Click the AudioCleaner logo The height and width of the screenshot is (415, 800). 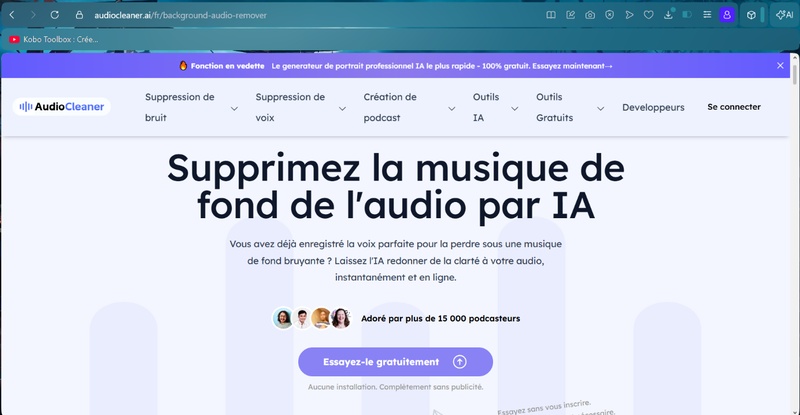(62, 107)
